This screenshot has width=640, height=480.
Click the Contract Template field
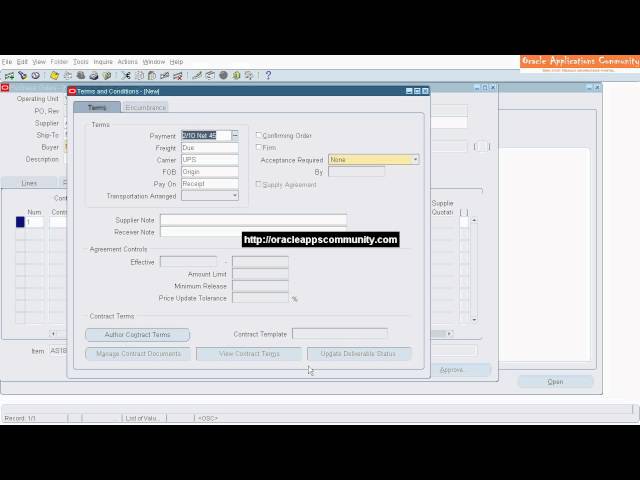(x=340, y=334)
